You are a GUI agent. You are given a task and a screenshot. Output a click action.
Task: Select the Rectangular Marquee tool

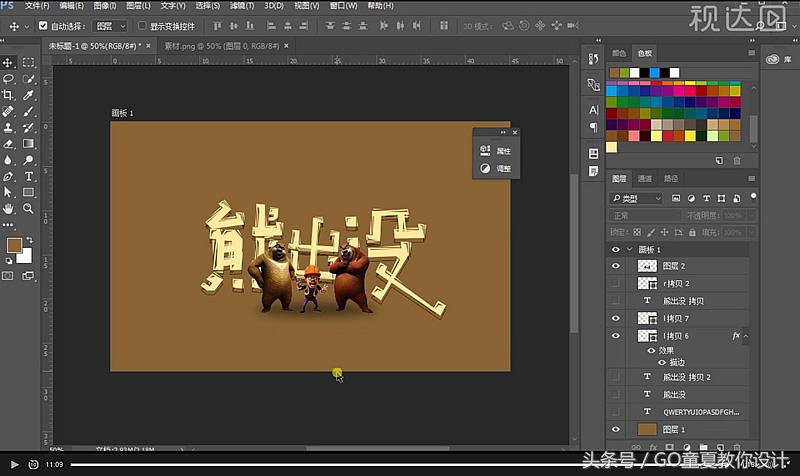tap(28, 62)
